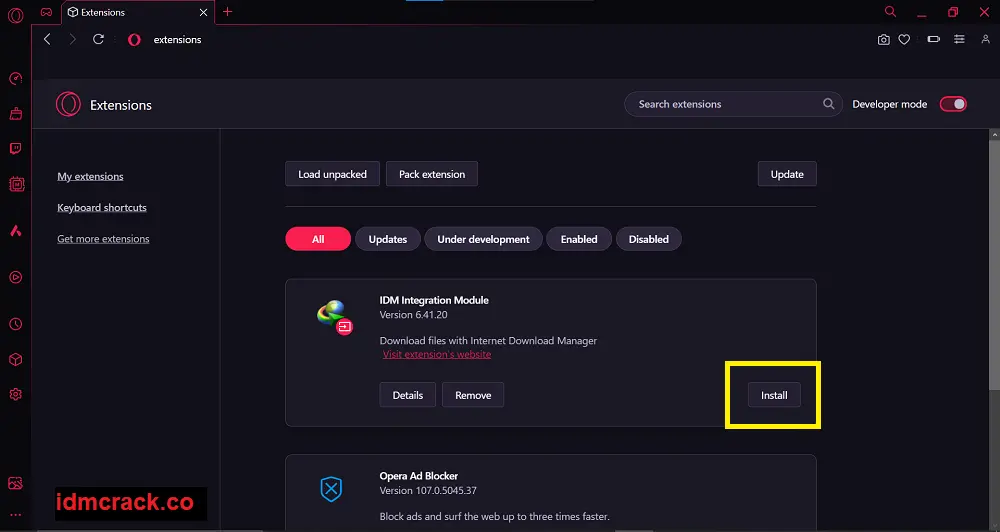Click Opera icon in the address bar
This screenshot has width=1000, height=532.
pyautogui.click(x=134, y=40)
